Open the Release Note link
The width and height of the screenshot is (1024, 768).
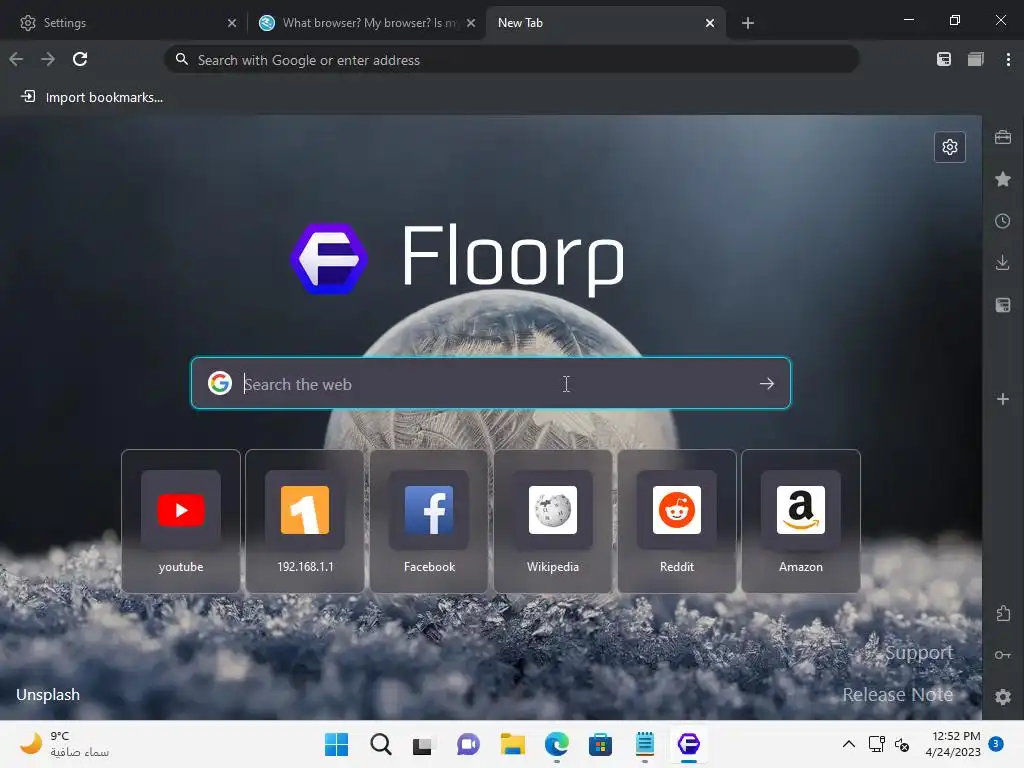[897, 694]
